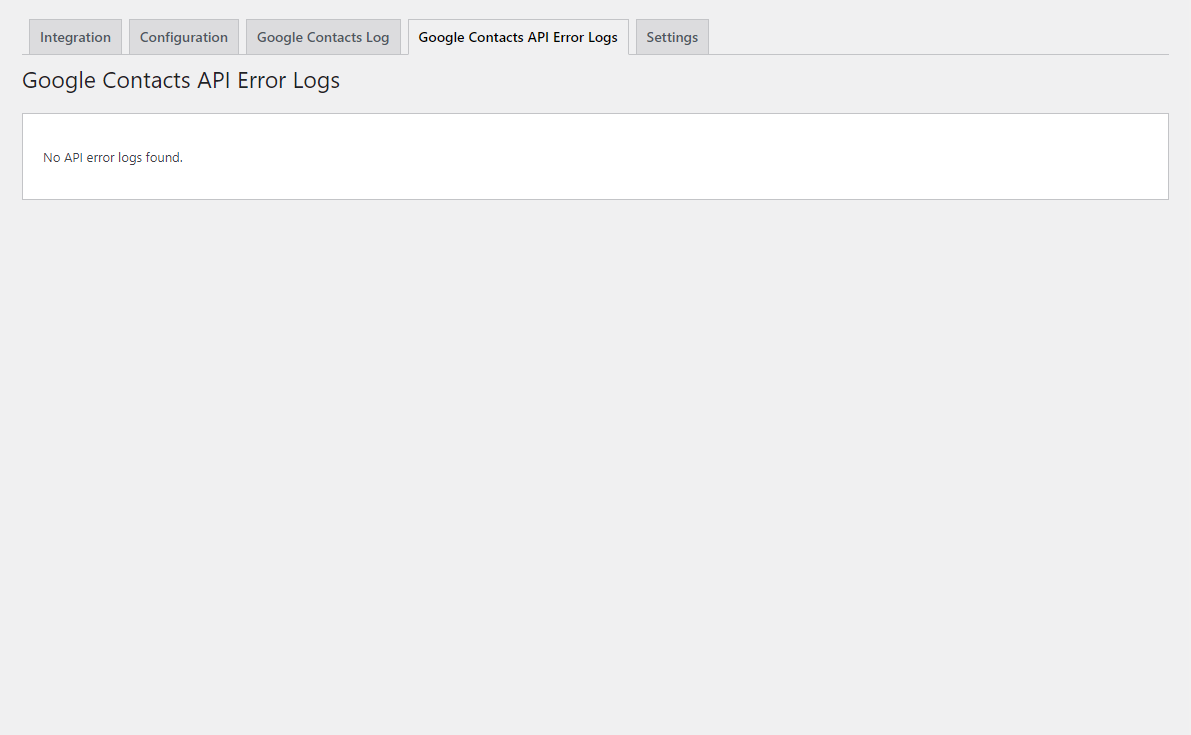Open the Integration tab
The height and width of the screenshot is (735, 1191).
click(75, 37)
